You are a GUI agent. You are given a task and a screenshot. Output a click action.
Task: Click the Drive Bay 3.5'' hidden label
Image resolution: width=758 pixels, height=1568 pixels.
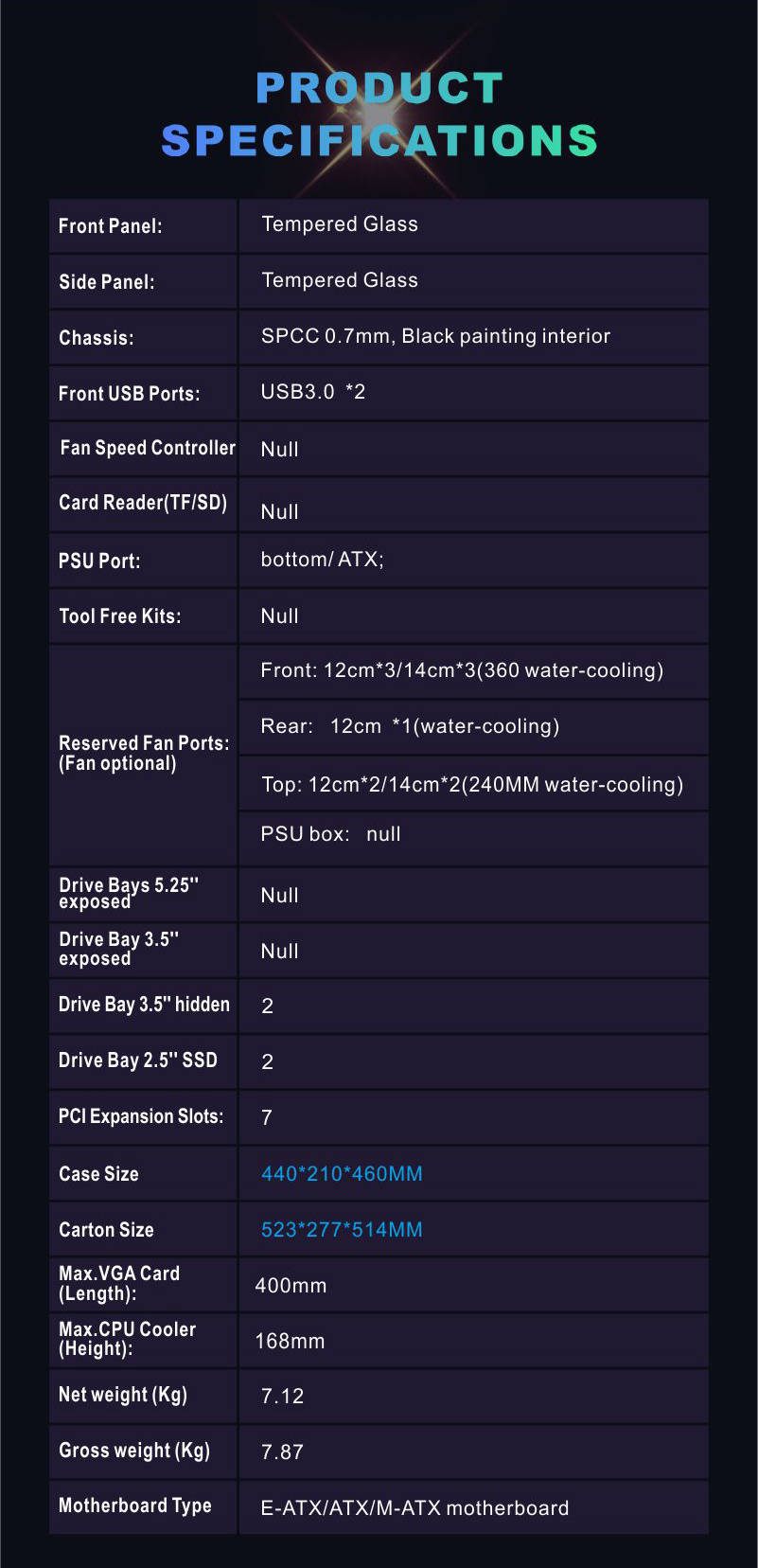pyautogui.click(x=144, y=1005)
